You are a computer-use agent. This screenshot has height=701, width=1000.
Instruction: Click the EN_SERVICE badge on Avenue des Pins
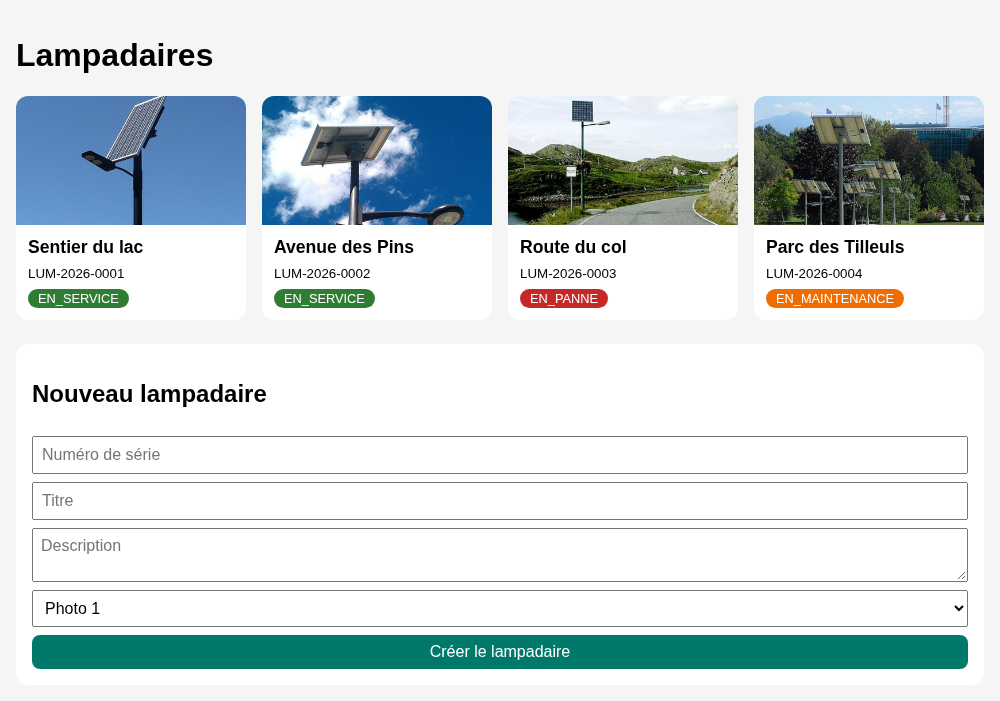click(x=325, y=299)
